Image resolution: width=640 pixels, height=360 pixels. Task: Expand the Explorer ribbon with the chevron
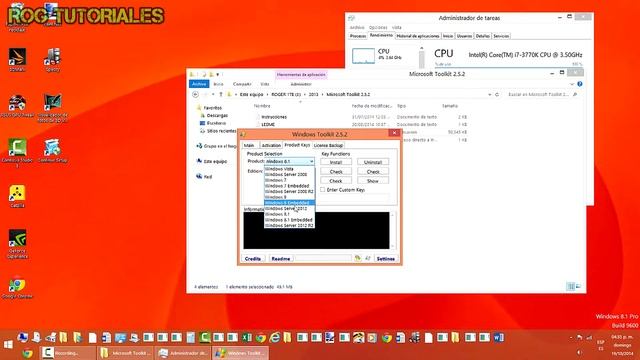[572, 84]
